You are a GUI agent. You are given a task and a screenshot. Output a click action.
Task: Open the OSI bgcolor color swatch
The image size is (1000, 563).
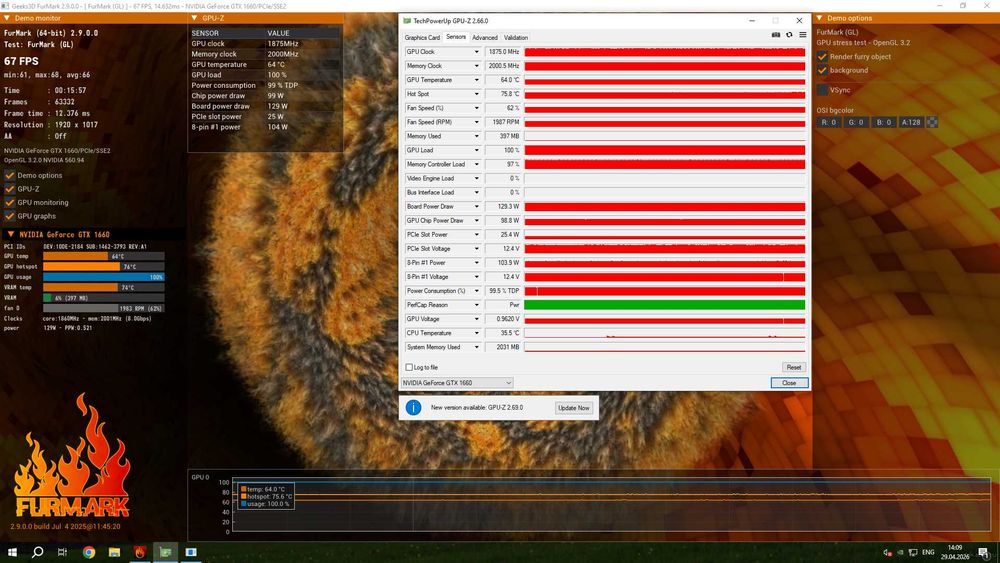[932, 122]
